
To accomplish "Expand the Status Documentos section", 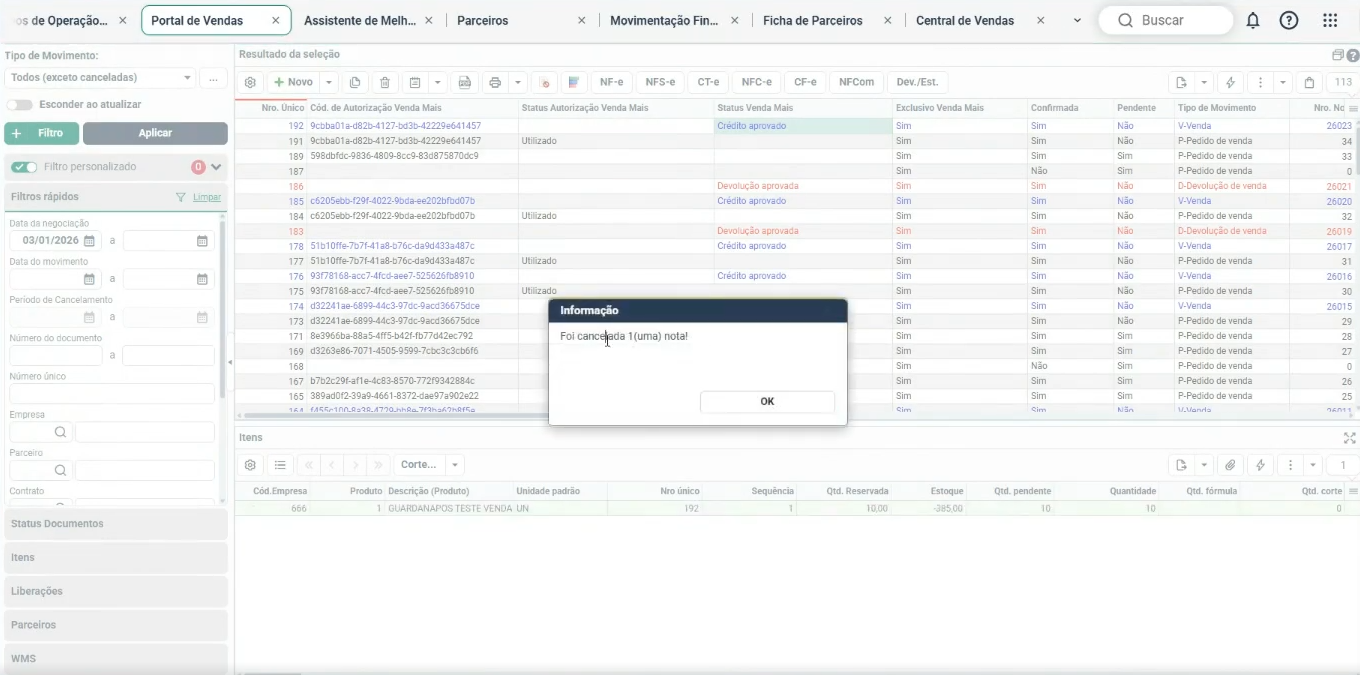I will 116,524.
